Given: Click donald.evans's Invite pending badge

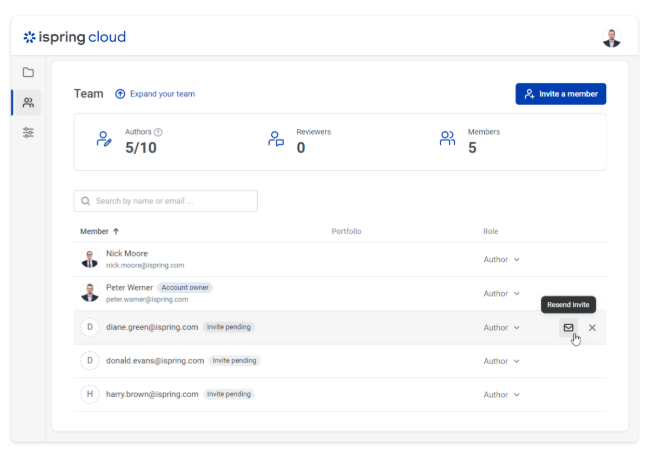Looking at the screenshot, I should 234,361.
